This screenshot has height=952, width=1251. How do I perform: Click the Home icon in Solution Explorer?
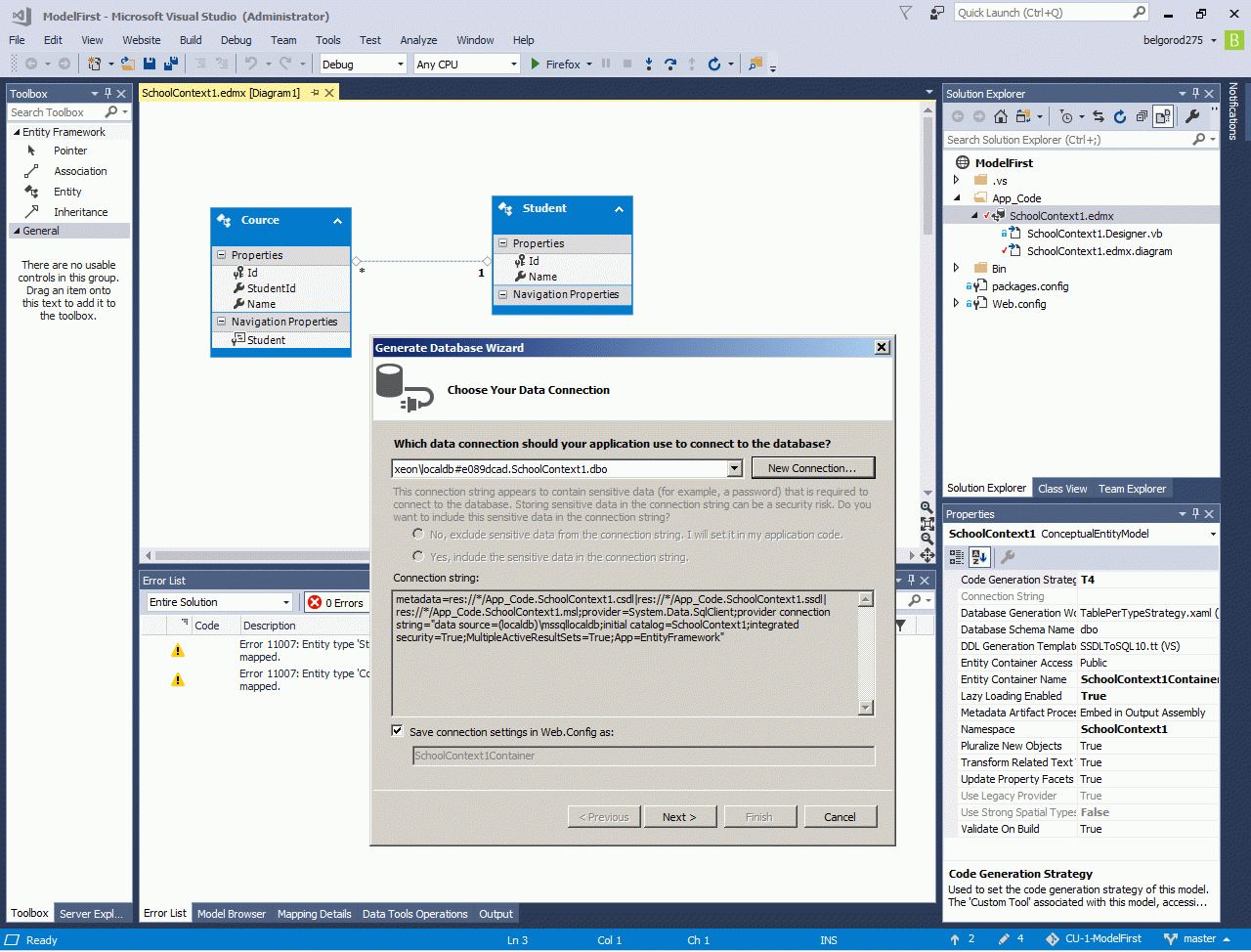coord(1001,116)
